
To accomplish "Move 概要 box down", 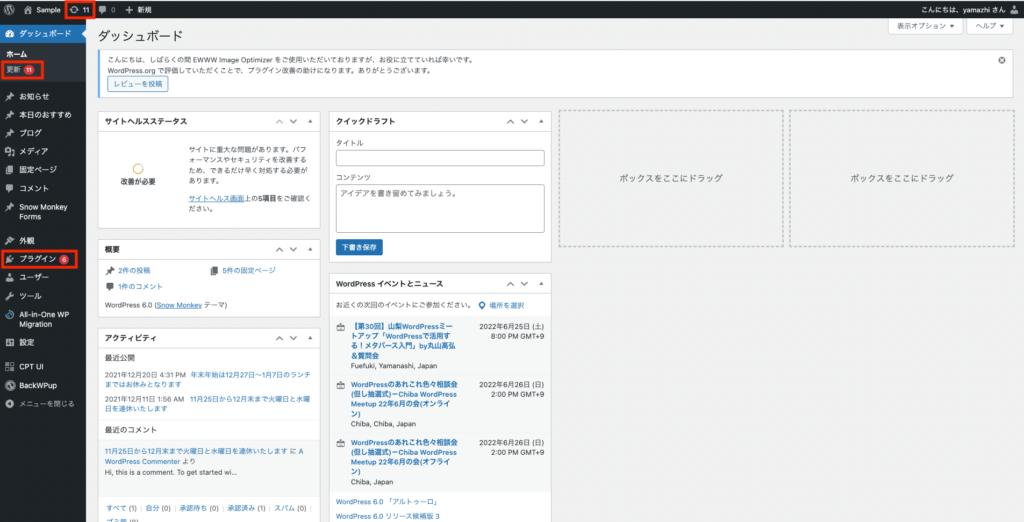I will pos(293,250).
